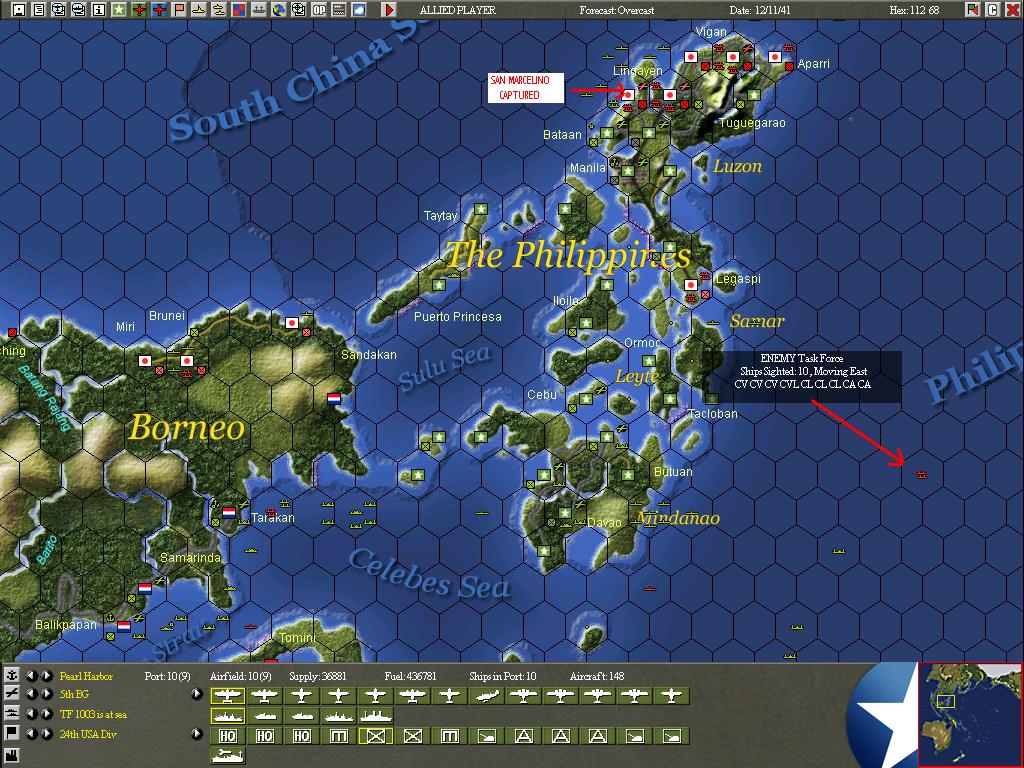Select the float plane icon in air groups row

click(487, 696)
